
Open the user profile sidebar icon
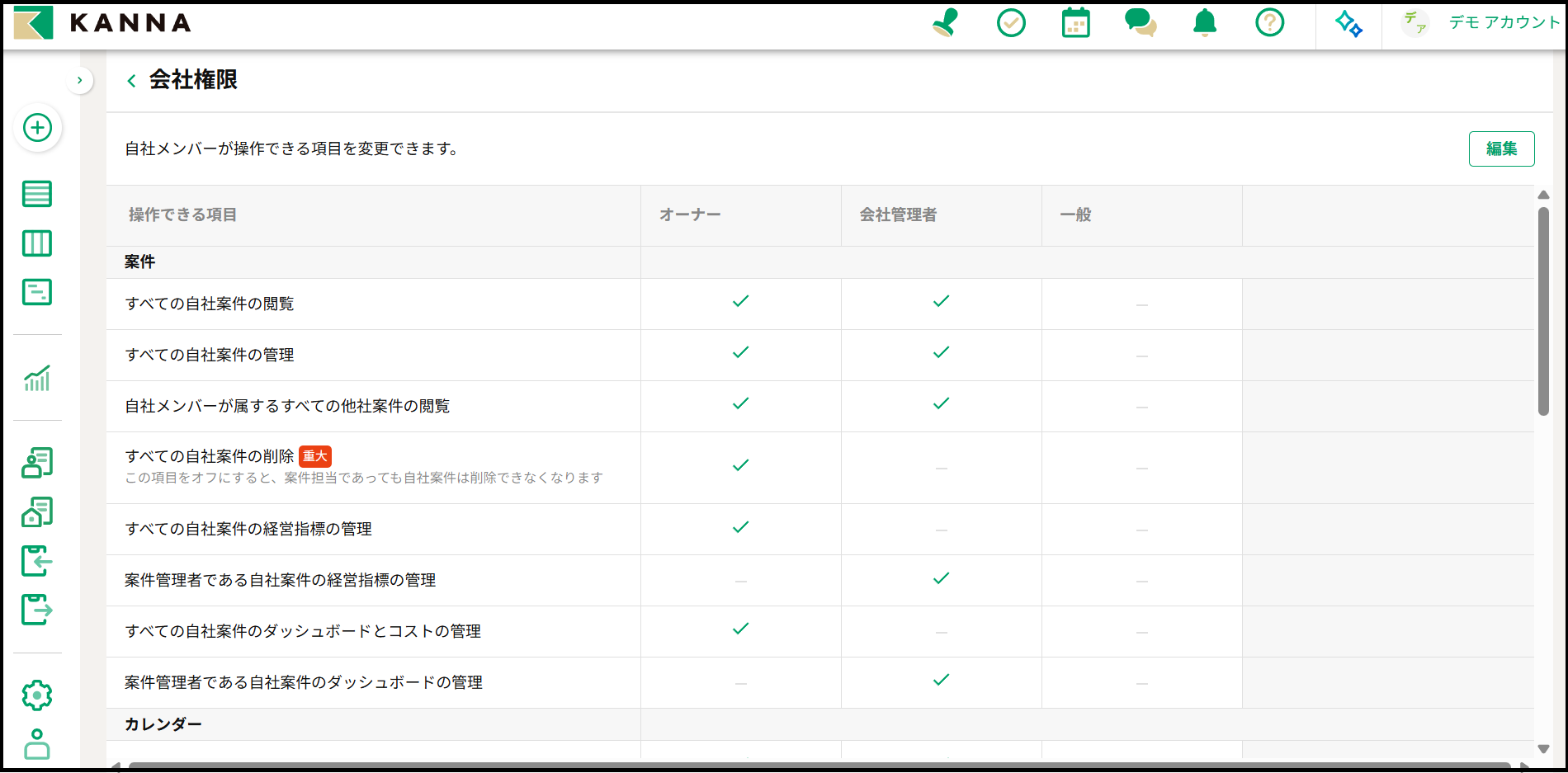[x=37, y=744]
